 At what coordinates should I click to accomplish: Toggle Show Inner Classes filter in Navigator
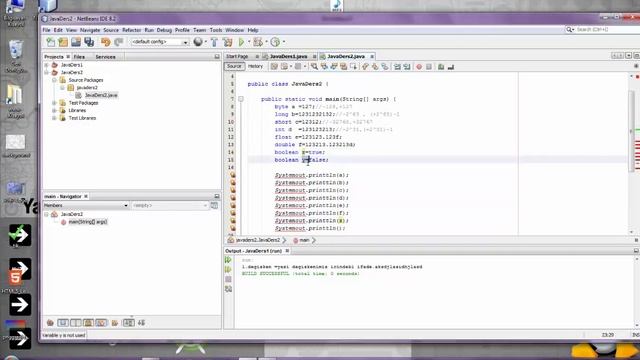(101, 323)
